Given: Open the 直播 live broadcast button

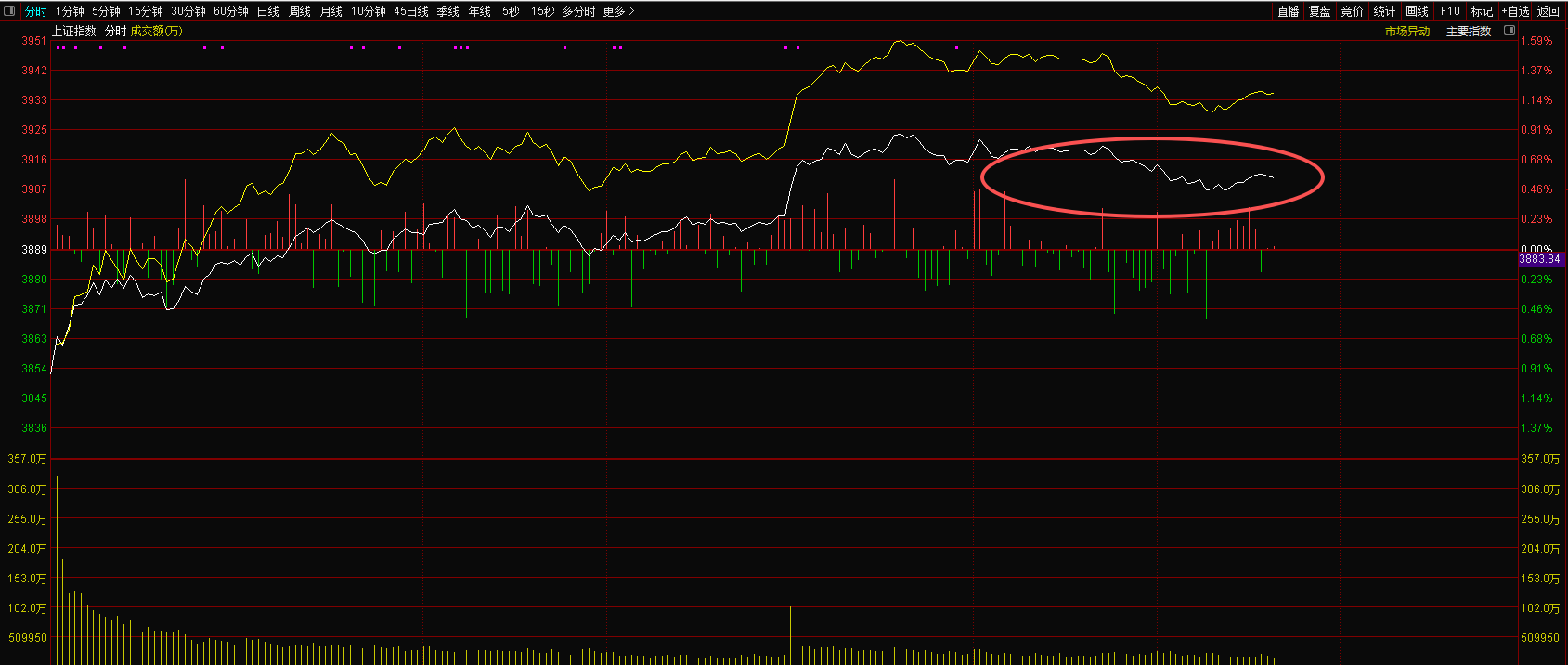Looking at the screenshot, I should click(x=1288, y=11).
